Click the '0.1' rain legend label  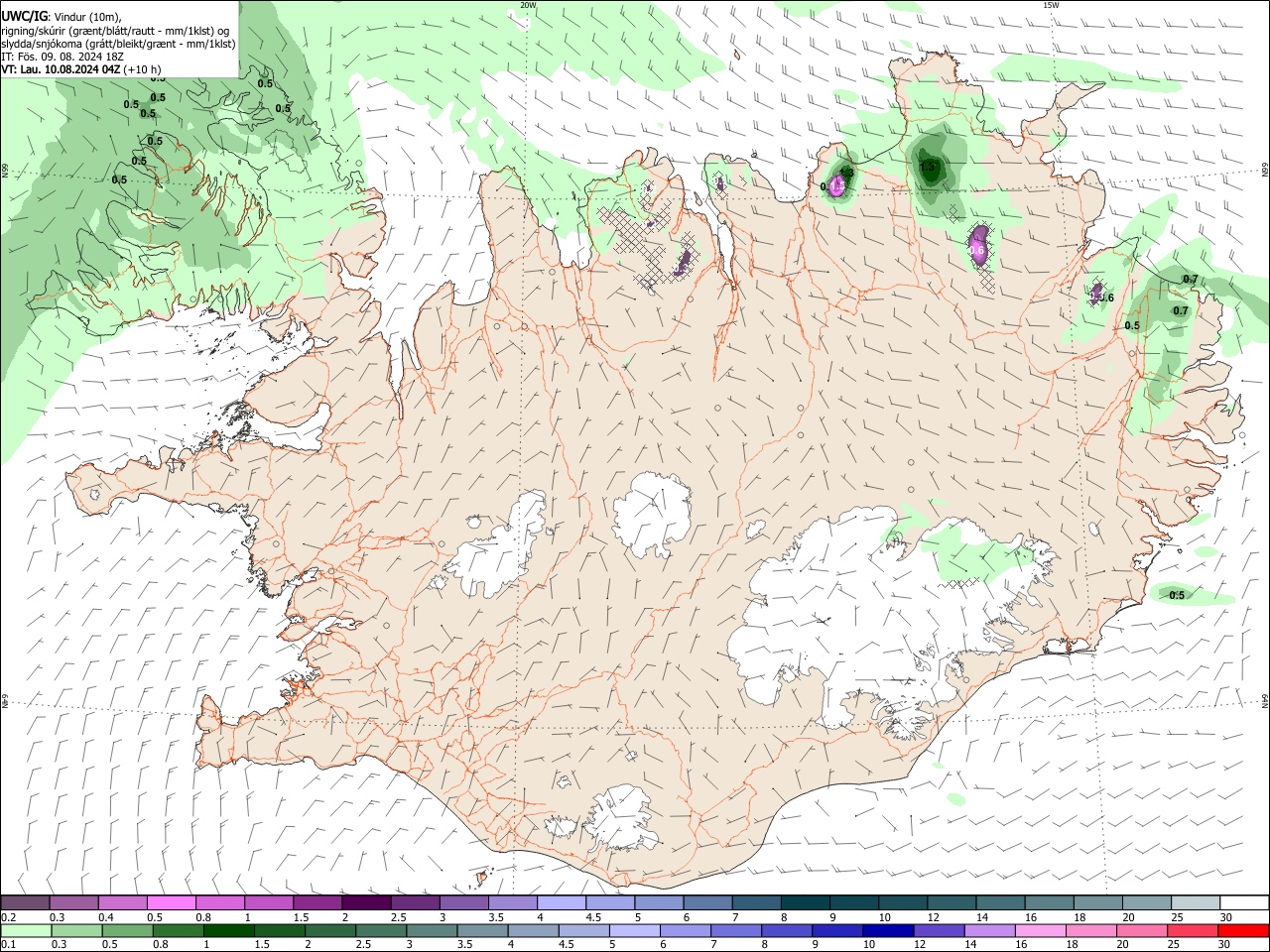(x=8, y=945)
